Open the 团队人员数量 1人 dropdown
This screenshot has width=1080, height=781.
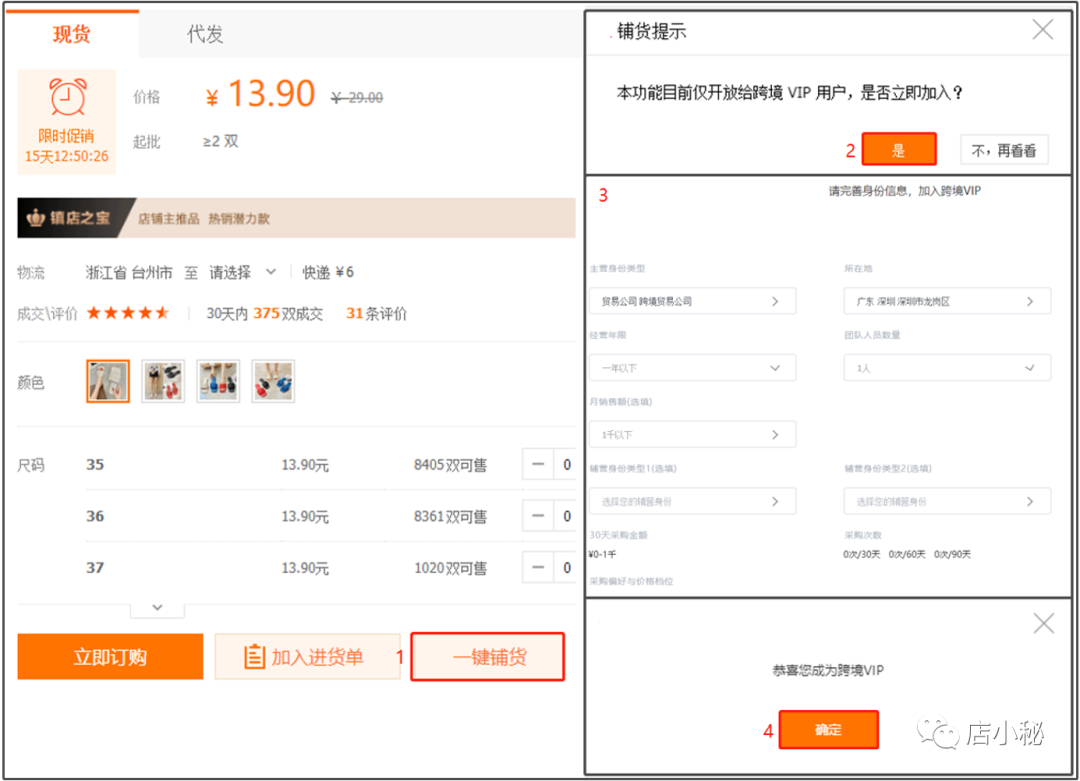(x=947, y=368)
